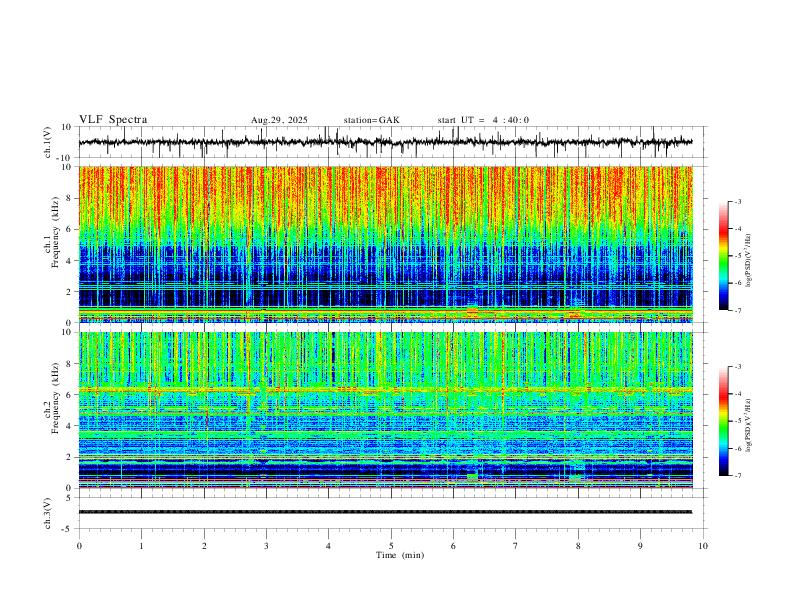792x612 pixels.
Task: Click the "2" kHz tick of ch.2 spectrogram
Action: click(69, 457)
